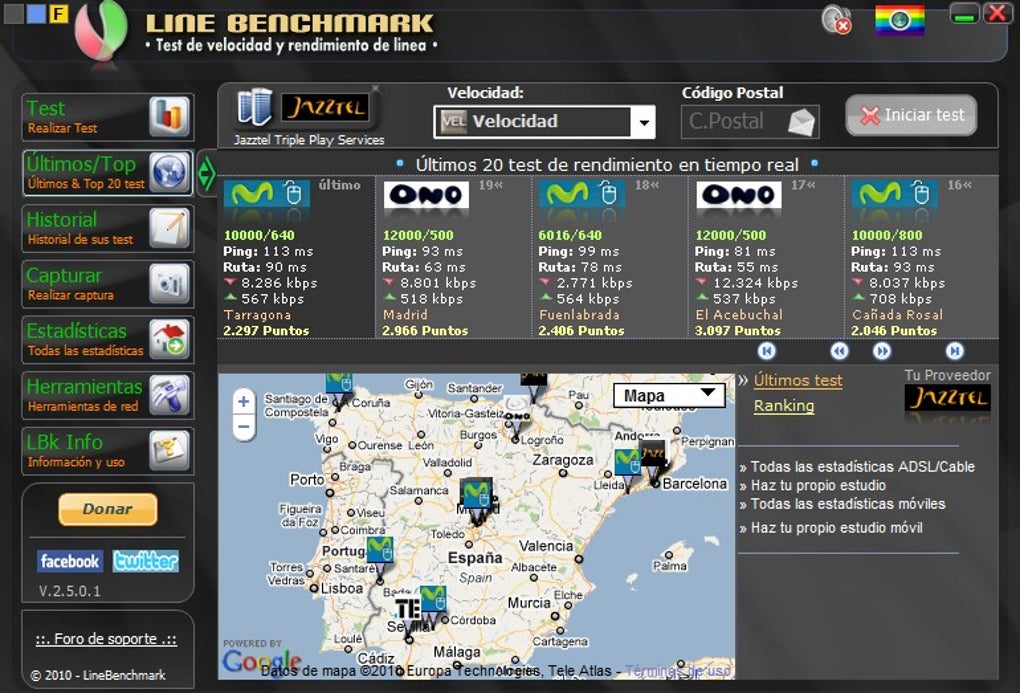Click the green collapse arrows next to sidebar
The height and width of the screenshot is (693, 1020).
point(206,173)
